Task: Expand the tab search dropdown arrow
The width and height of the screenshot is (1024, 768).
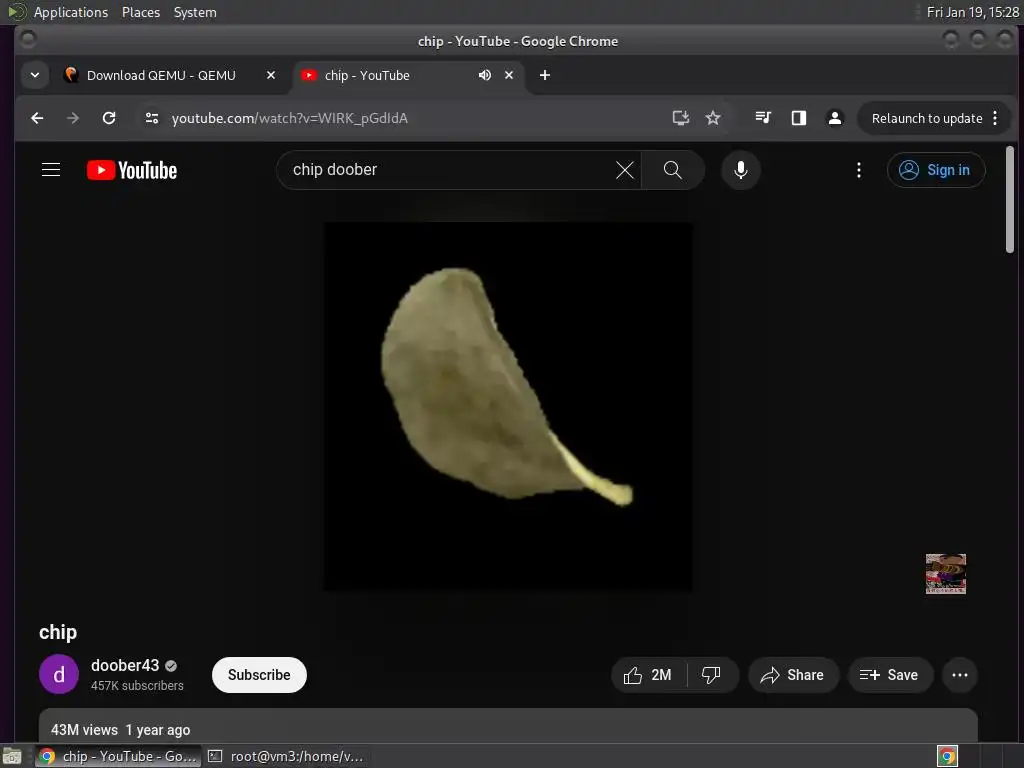Action: point(35,75)
